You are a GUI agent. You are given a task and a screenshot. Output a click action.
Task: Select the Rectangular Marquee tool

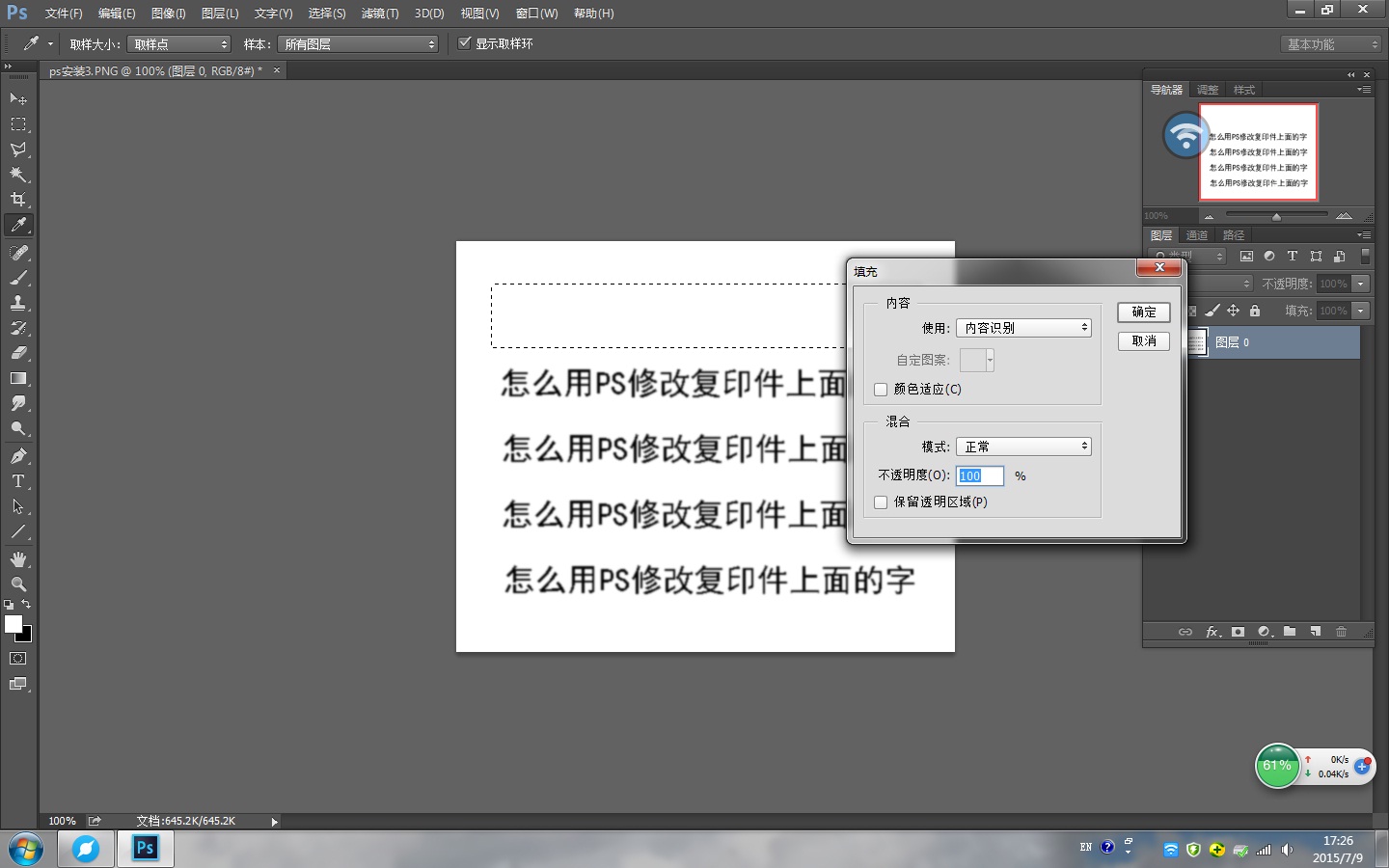click(18, 124)
